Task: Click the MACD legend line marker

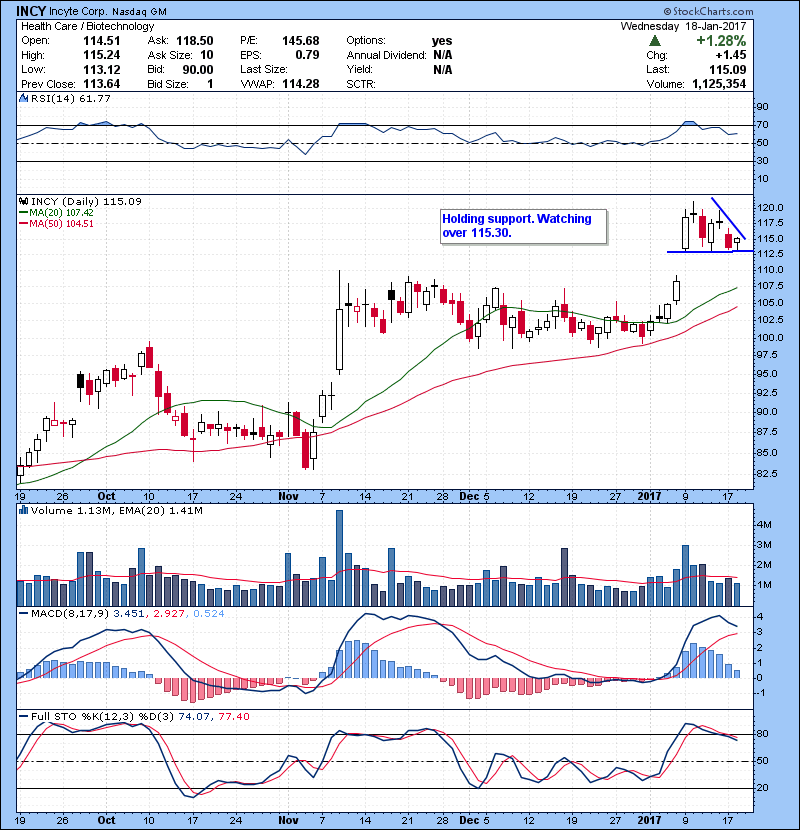Action: [x=23, y=614]
